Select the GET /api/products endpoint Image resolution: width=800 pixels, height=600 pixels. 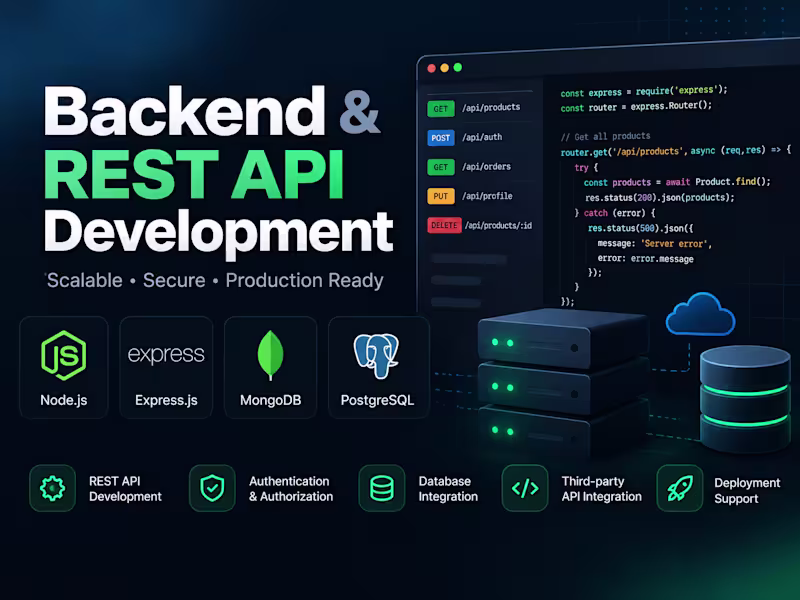coord(474,108)
